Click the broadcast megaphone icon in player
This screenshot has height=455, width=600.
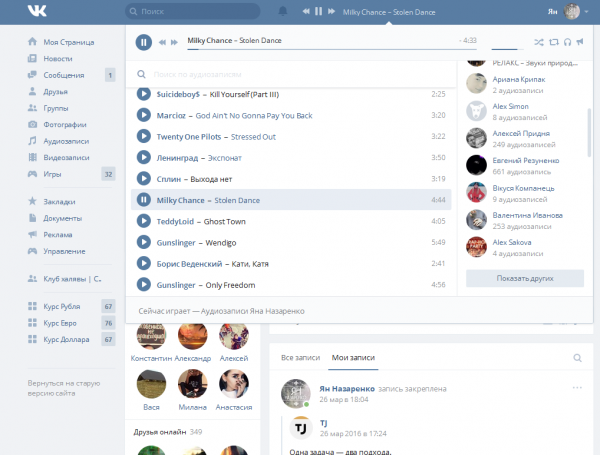coord(580,42)
